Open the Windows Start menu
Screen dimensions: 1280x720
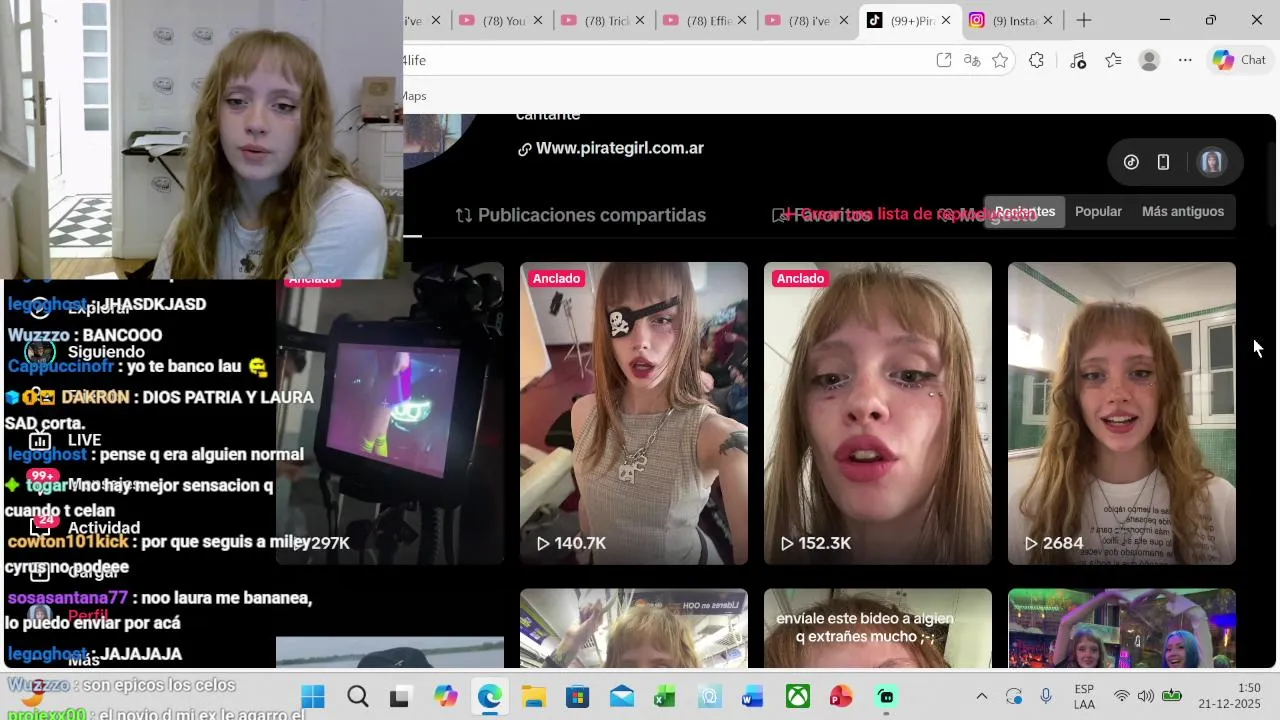[313, 696]
